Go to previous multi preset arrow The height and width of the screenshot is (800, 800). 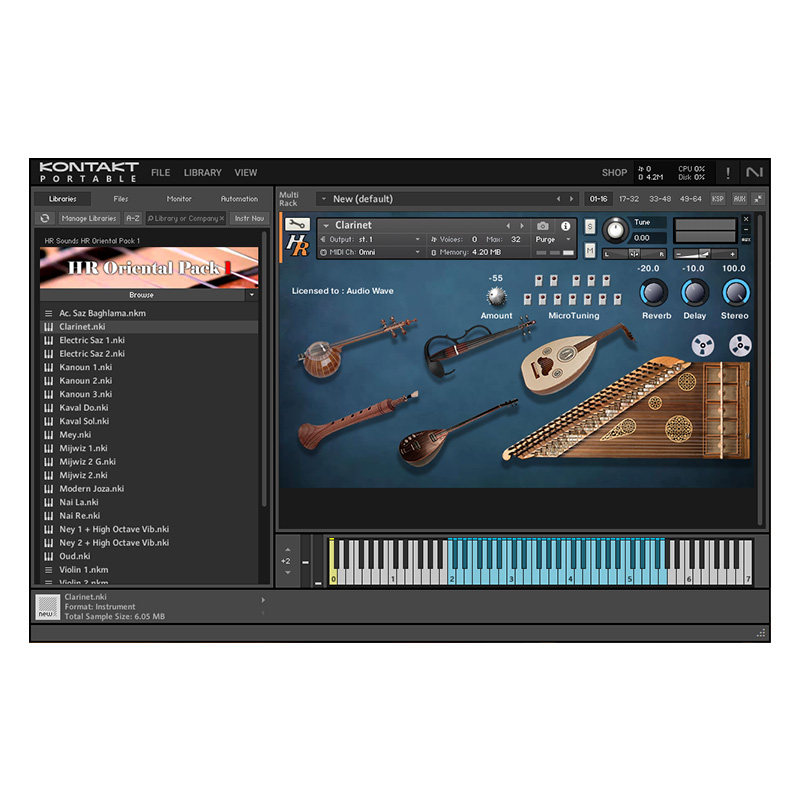pyautogui.click(x=558, y=199)
